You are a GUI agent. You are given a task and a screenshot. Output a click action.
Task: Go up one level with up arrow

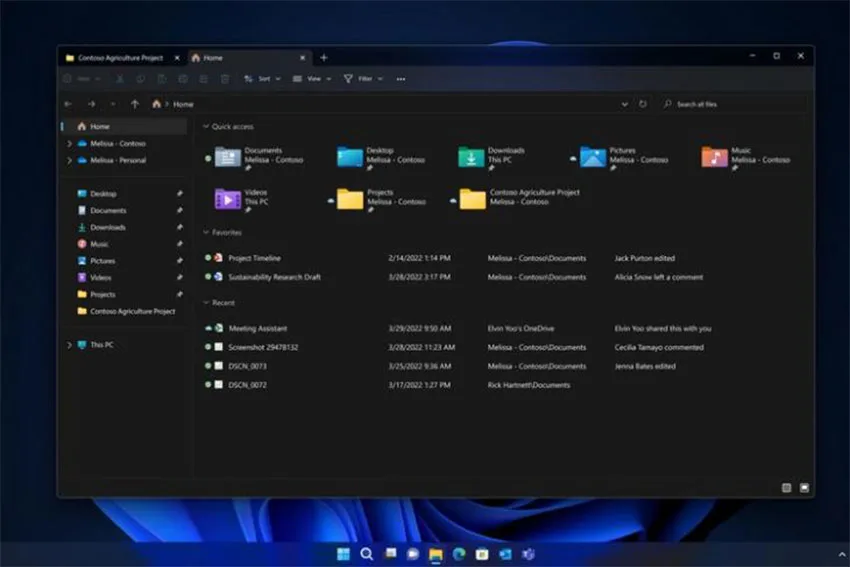point(134,104)
